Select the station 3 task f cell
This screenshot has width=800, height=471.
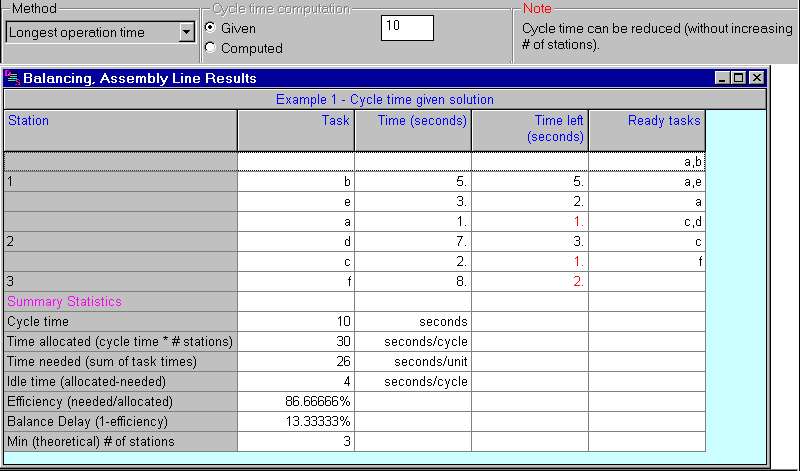(296, 281)
